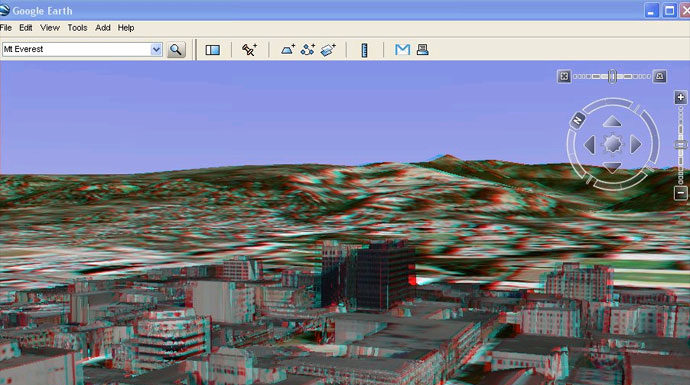Click the center joystick of the compass

coord(613,144)
